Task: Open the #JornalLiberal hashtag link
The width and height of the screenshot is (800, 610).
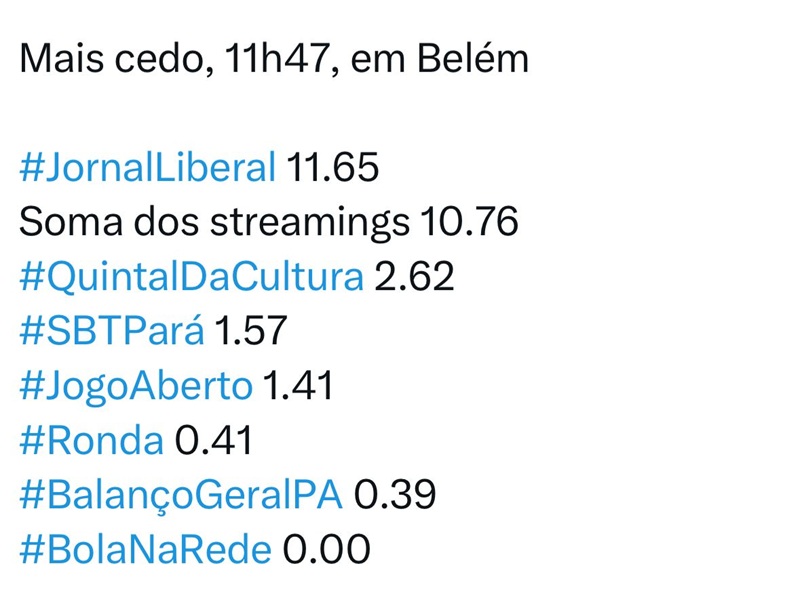Action: [147, 167]
